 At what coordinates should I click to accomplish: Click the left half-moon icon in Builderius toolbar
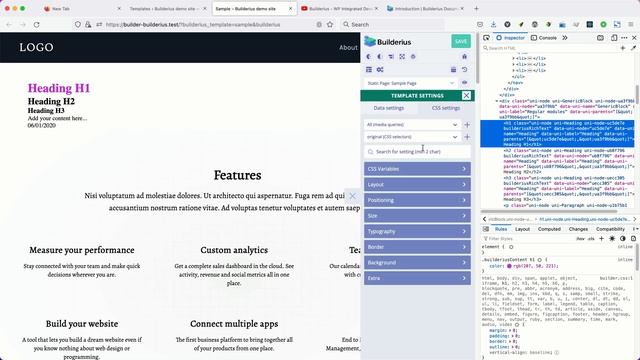369,57
